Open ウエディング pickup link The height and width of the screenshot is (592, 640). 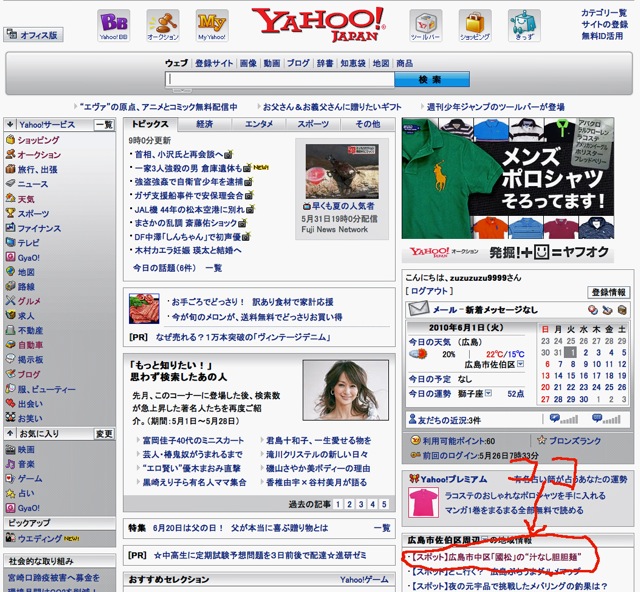pyautogui.click(x=39, y=539)
